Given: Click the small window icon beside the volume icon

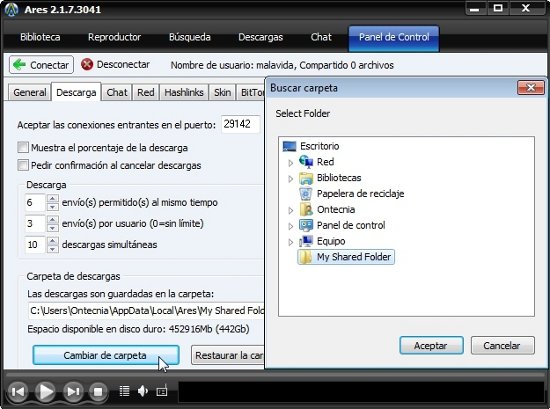Looking at the screenshot, I should click(162, 391).
